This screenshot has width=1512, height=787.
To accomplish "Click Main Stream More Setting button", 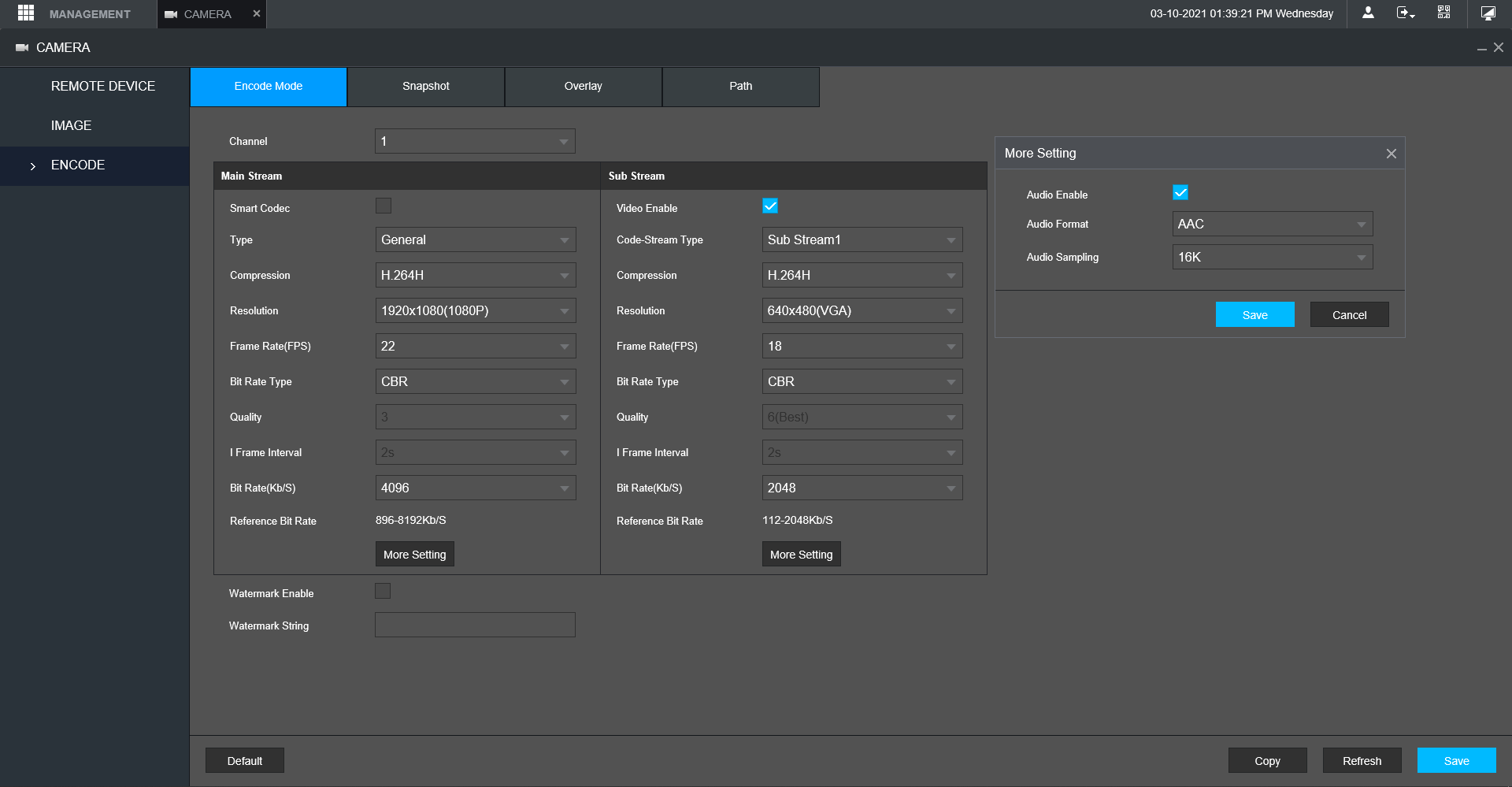I will [x=415, y=555].
